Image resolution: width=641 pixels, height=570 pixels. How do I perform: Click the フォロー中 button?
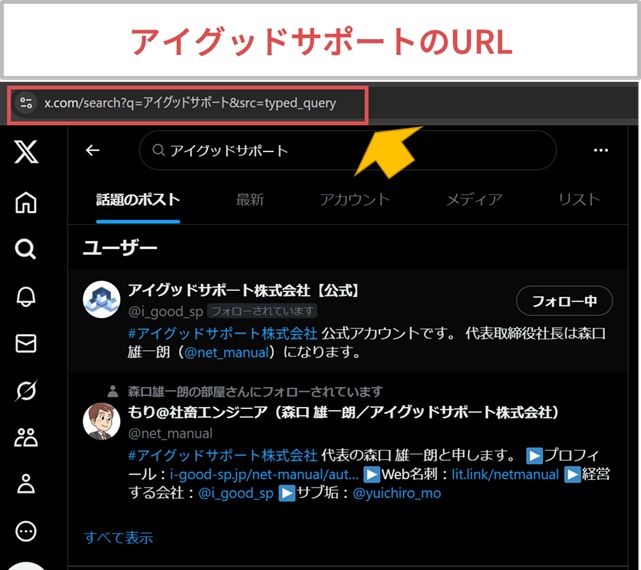[564, 301]
